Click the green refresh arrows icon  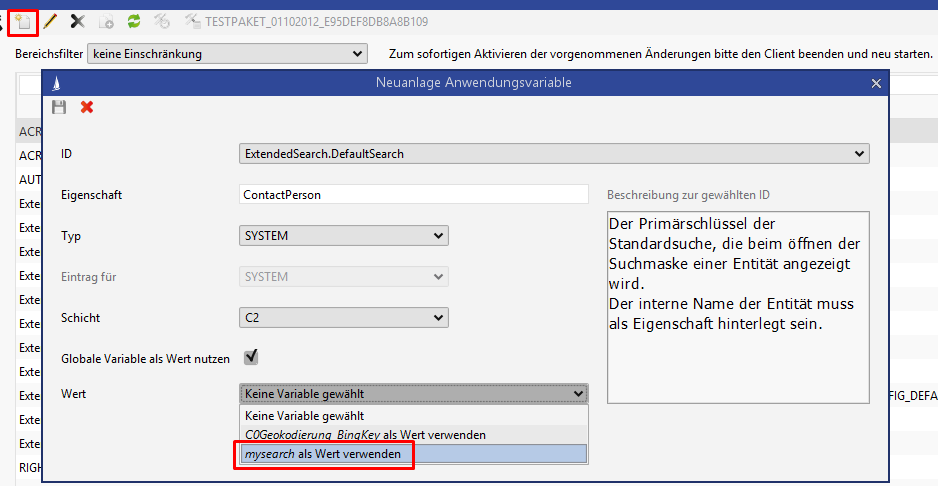133,20
